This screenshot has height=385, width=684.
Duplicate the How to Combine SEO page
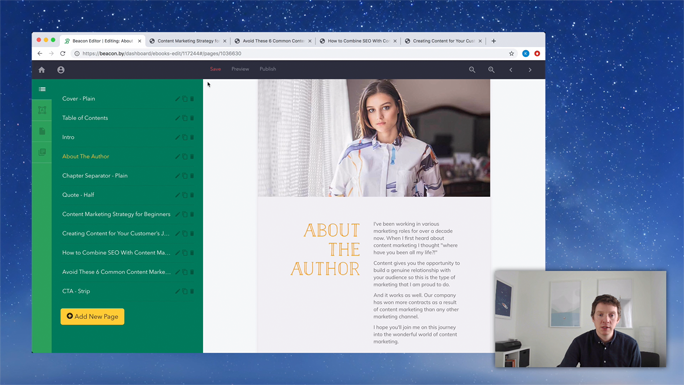(185, 253)
